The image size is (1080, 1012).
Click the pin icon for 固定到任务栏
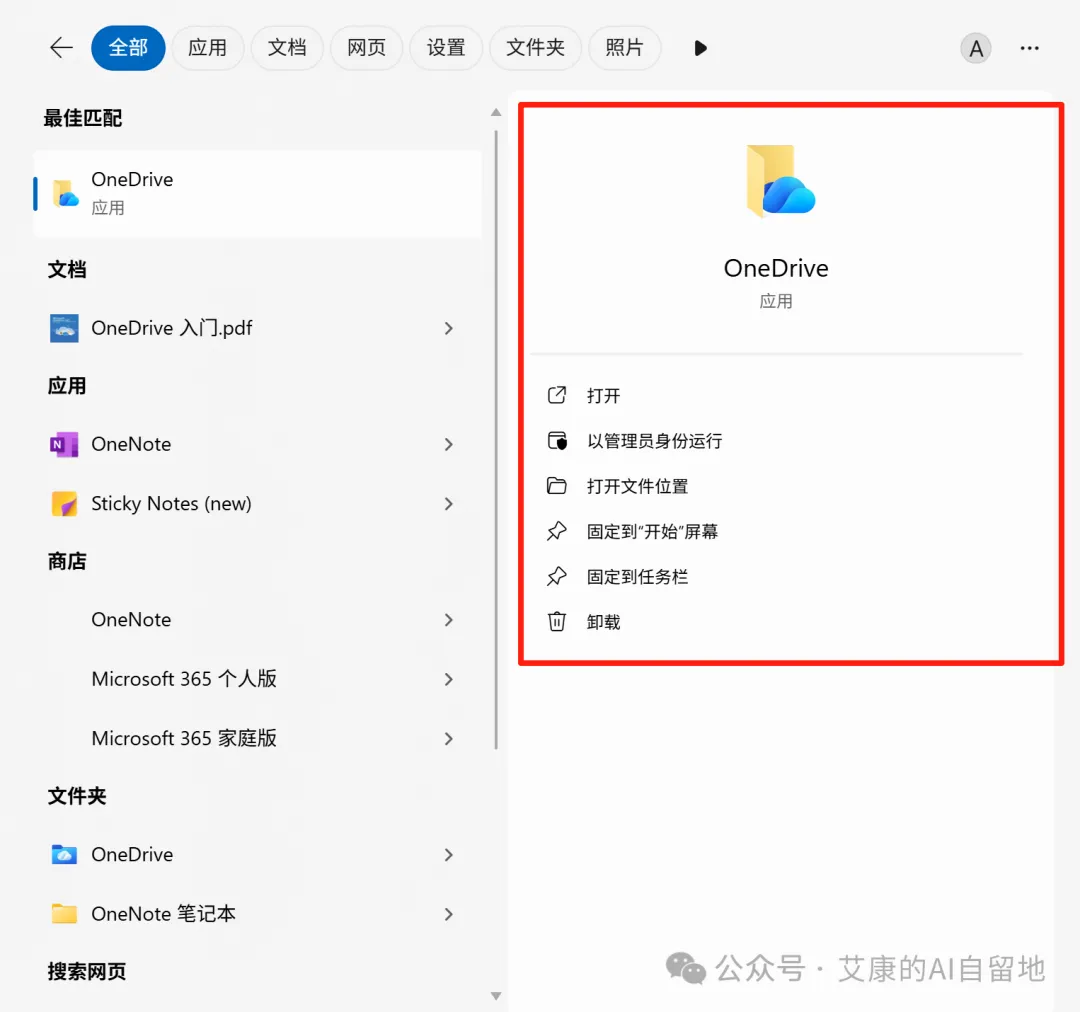click(557, 576)
